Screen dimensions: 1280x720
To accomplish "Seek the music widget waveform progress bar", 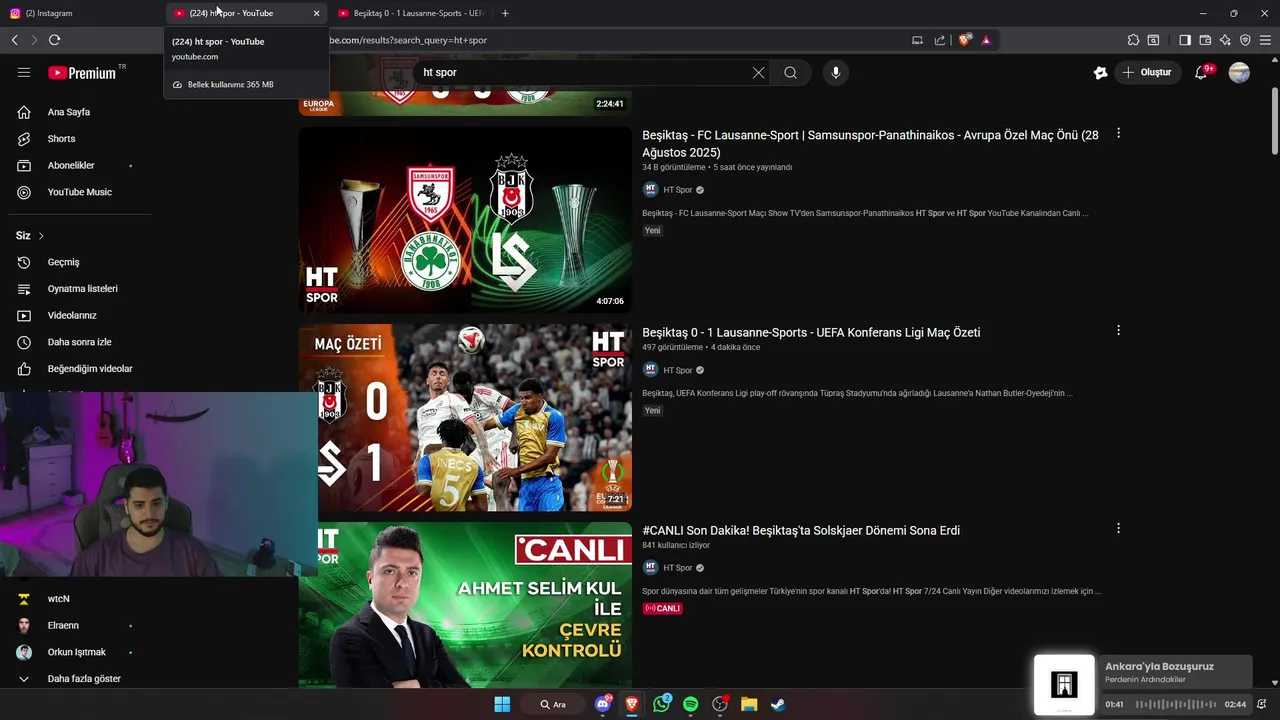I will [1174, 704].
